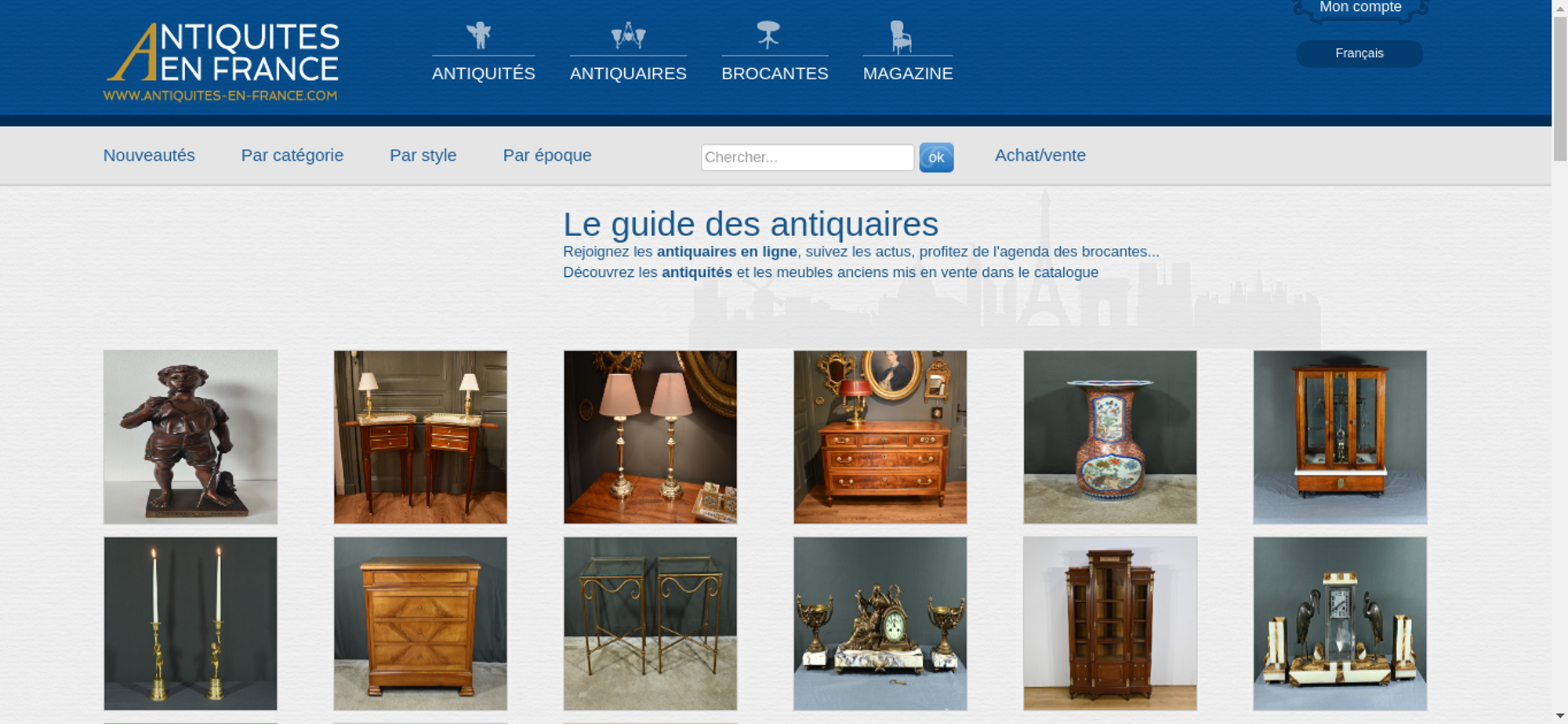Expand the Par catégorie menu
The height and width of the screenshot is (724, 1568).
pos(292,155)
